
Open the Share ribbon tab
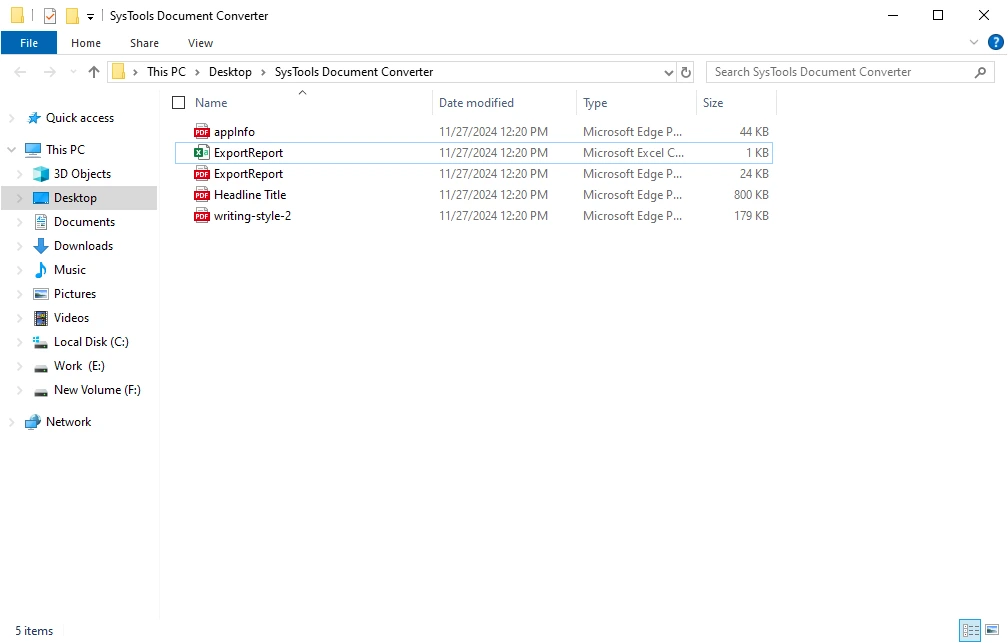click(144, 43)
